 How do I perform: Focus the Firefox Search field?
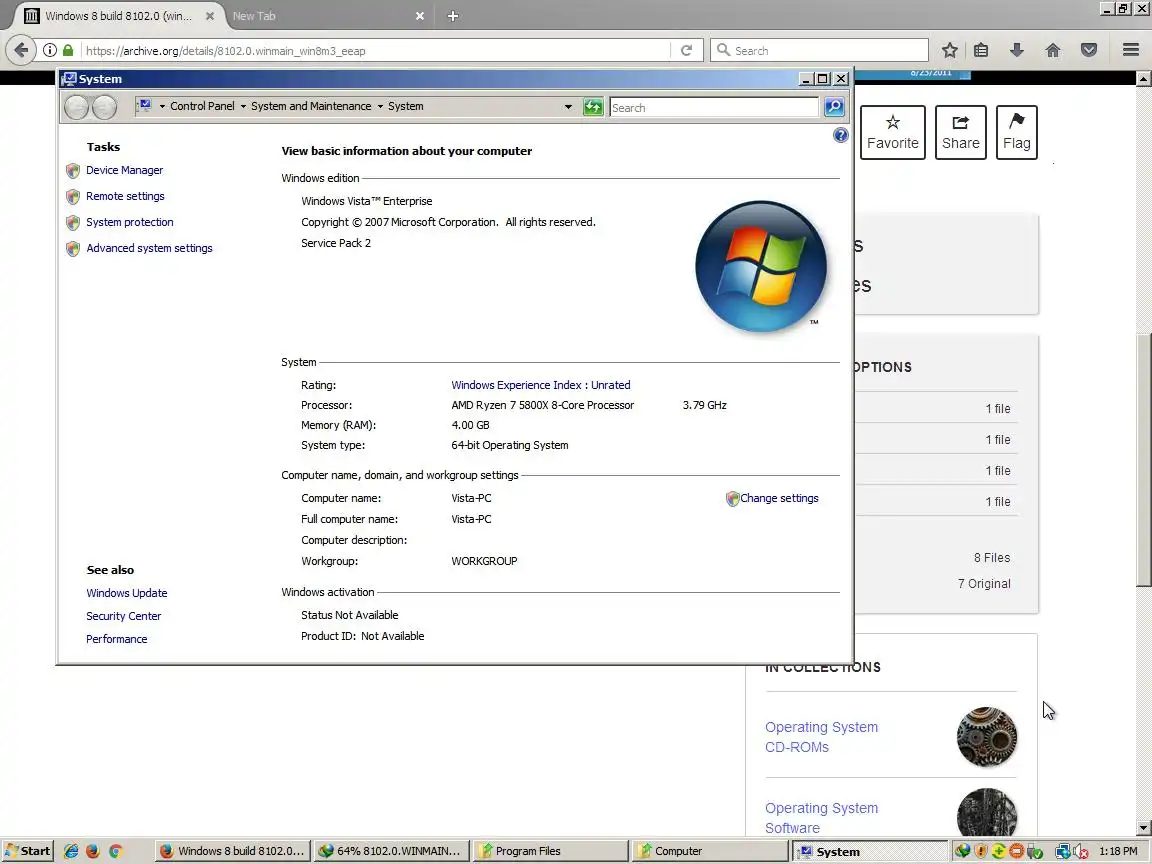pyautogui.click(x=819, y=50)
